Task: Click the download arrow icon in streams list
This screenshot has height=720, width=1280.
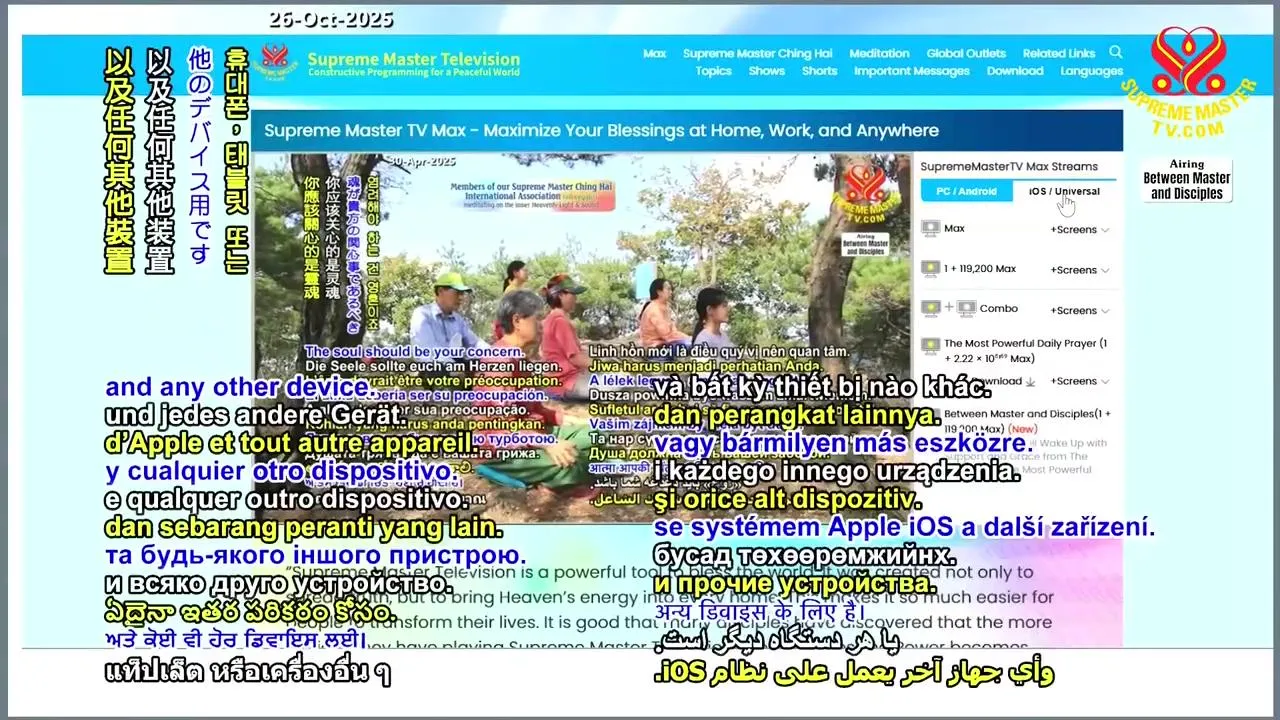Action: [x=1030, y=381]
